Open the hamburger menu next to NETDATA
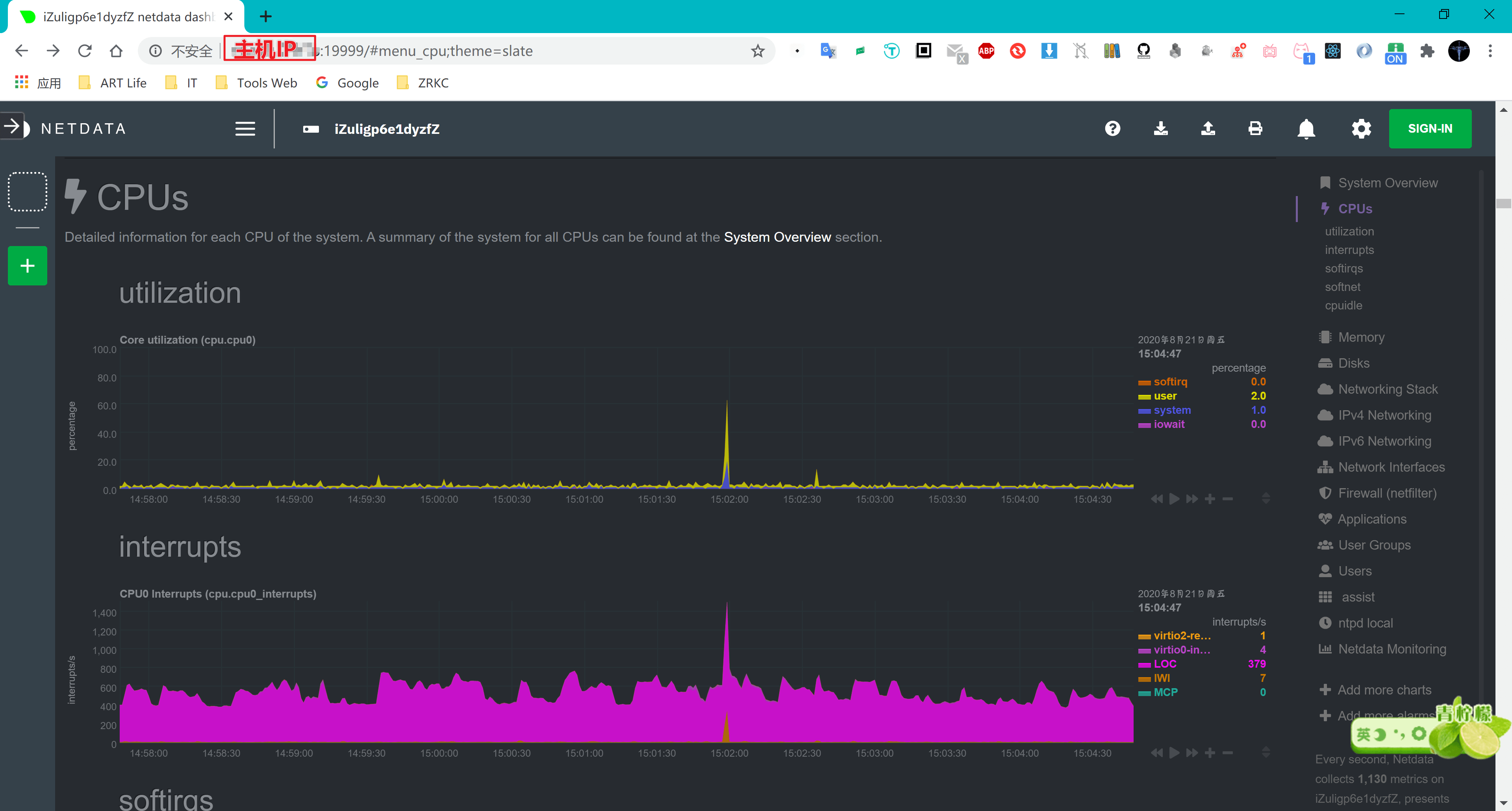The image size is (1512, 811). pyautogui.click(x=245, y=128)
